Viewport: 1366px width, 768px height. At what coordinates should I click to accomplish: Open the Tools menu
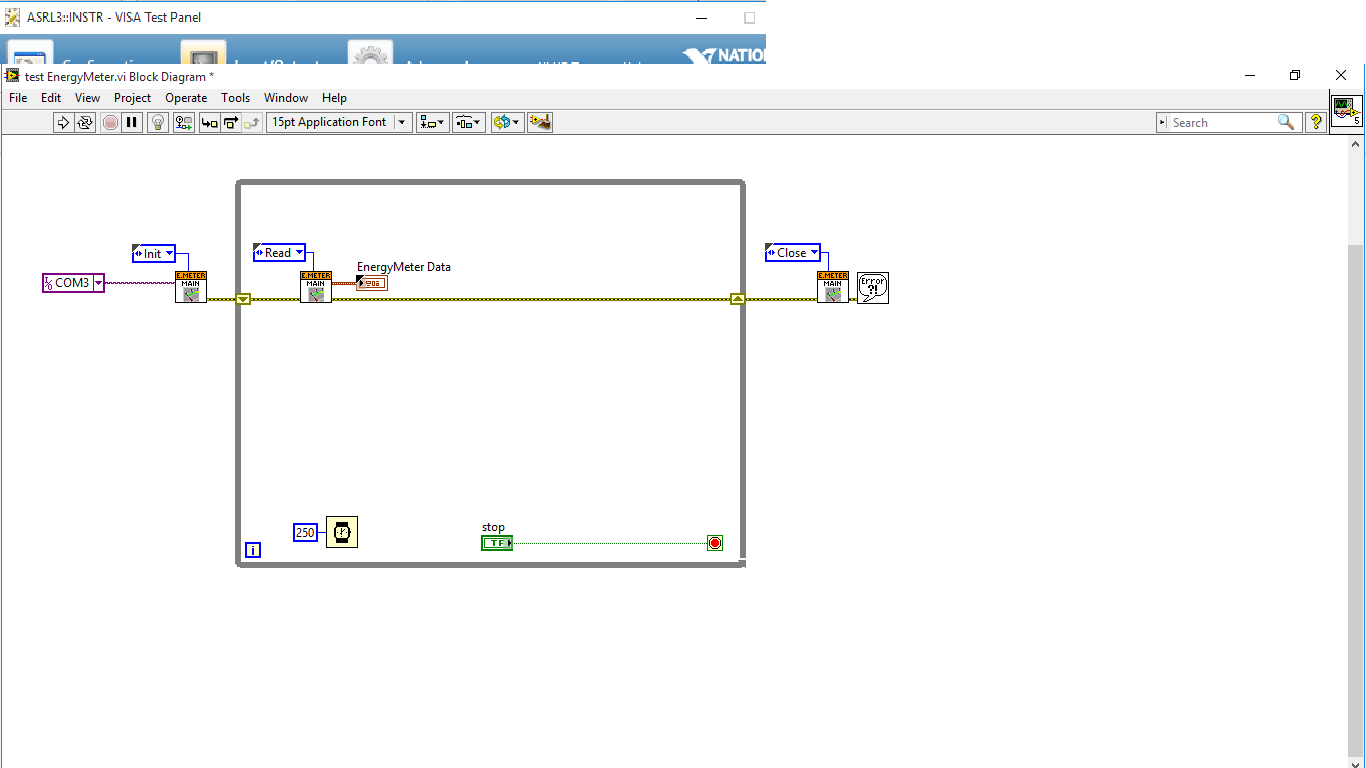pos(236,98)
